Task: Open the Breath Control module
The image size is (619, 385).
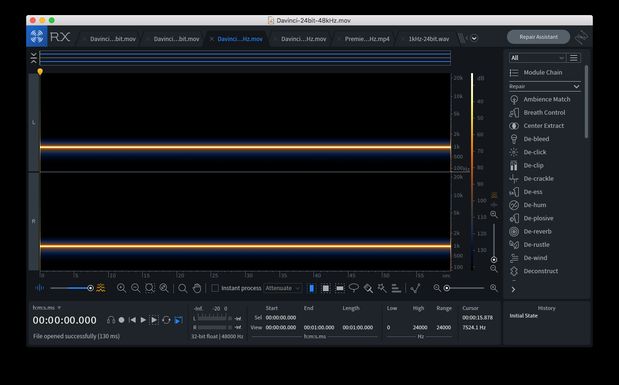Action: [x=537, y=113]
